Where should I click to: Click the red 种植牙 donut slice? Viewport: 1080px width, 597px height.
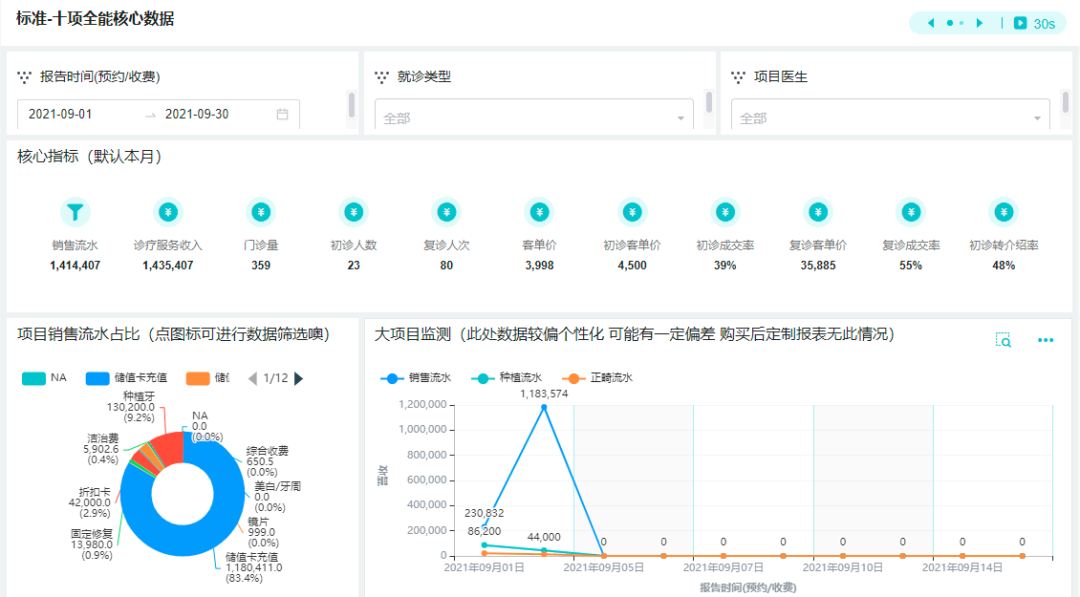coord(171,448)
